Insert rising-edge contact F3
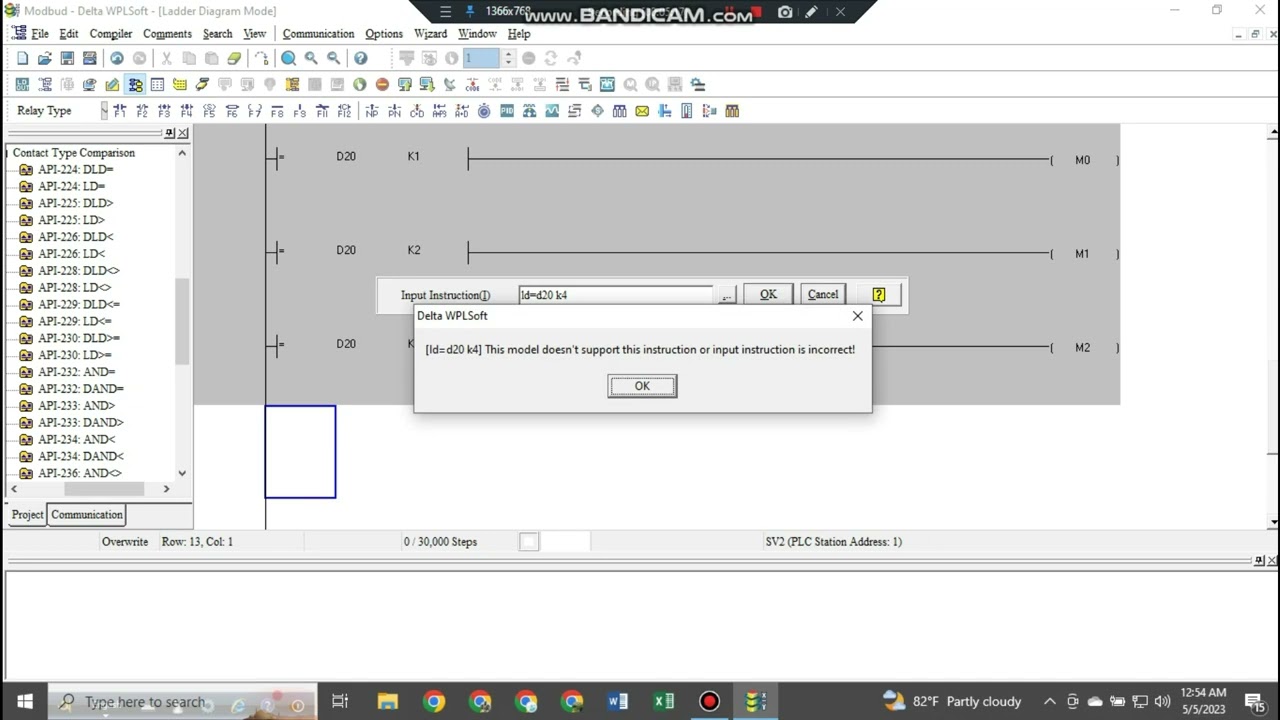 click(164, 111)
